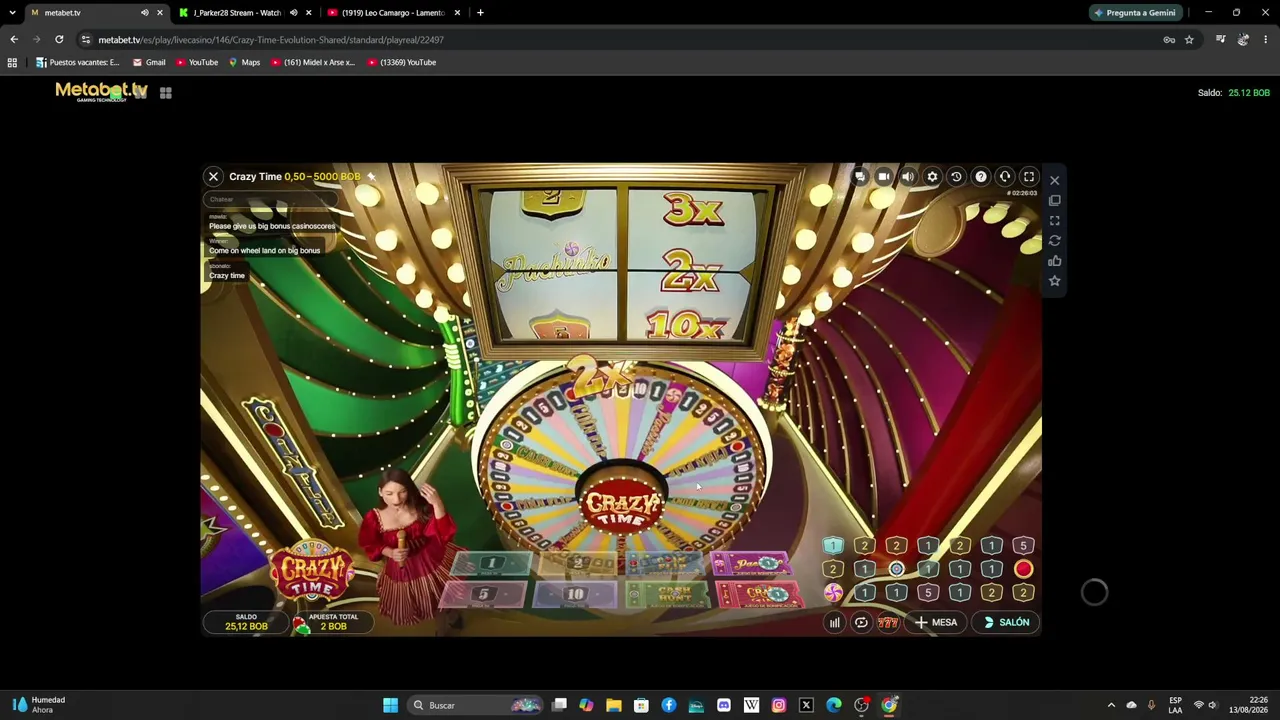Open the game chat panel icon
The image size is (1280, 720).
859,177
